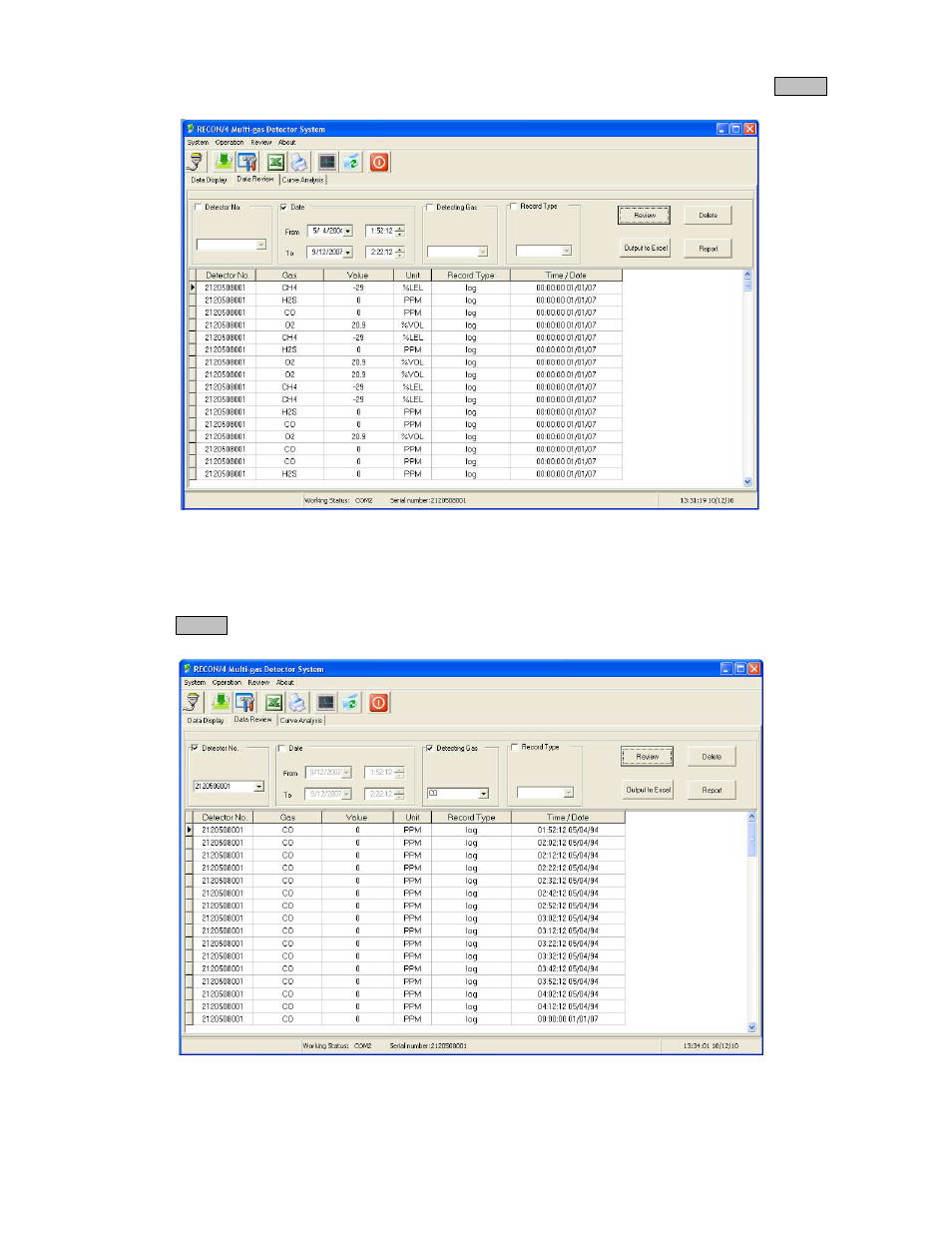Click Output to Excel in the Date-filtered window
Viewport: 952px width, 1233px height.
click(x=646, y=249)
